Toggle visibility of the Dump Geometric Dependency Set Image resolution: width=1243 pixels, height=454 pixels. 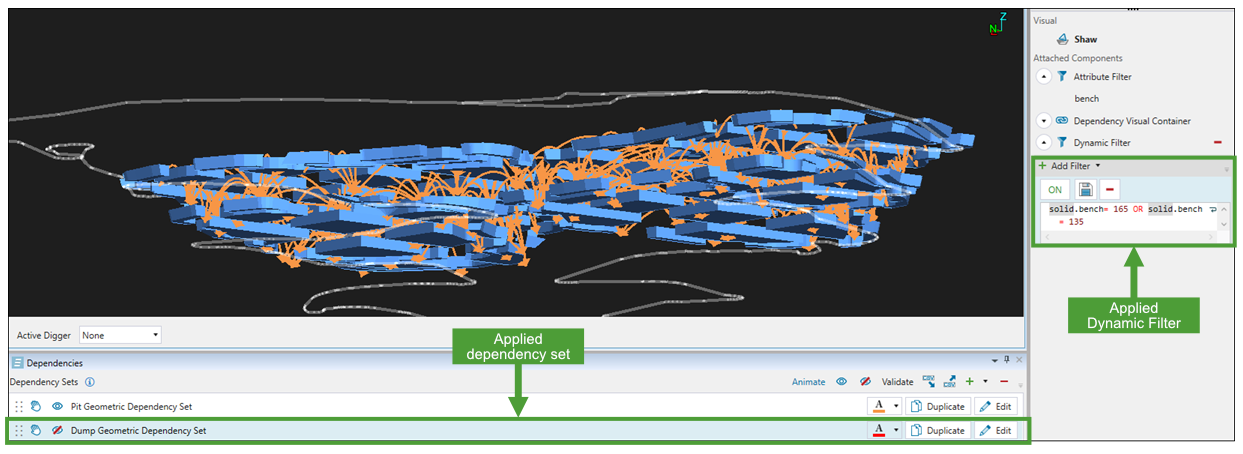[x=58, y=430]
